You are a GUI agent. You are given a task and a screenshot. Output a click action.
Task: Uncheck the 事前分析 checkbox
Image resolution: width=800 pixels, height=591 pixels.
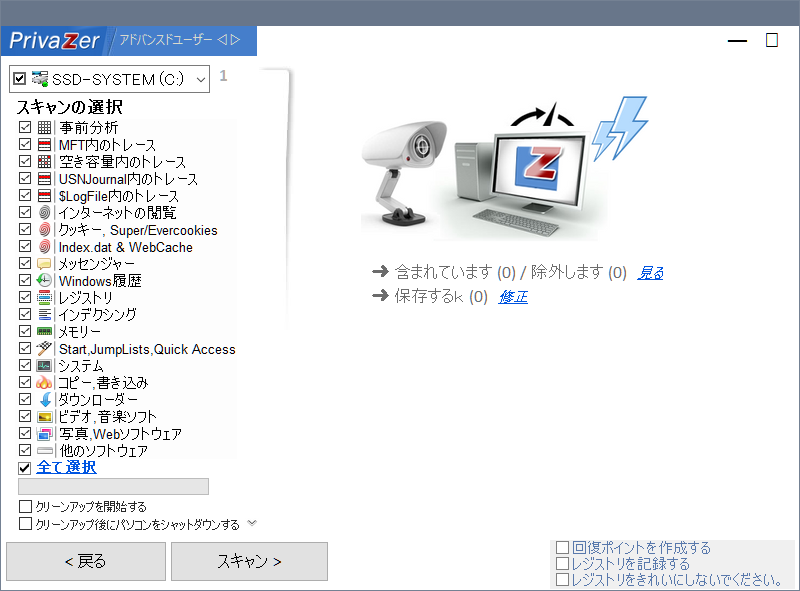[25, 127]
